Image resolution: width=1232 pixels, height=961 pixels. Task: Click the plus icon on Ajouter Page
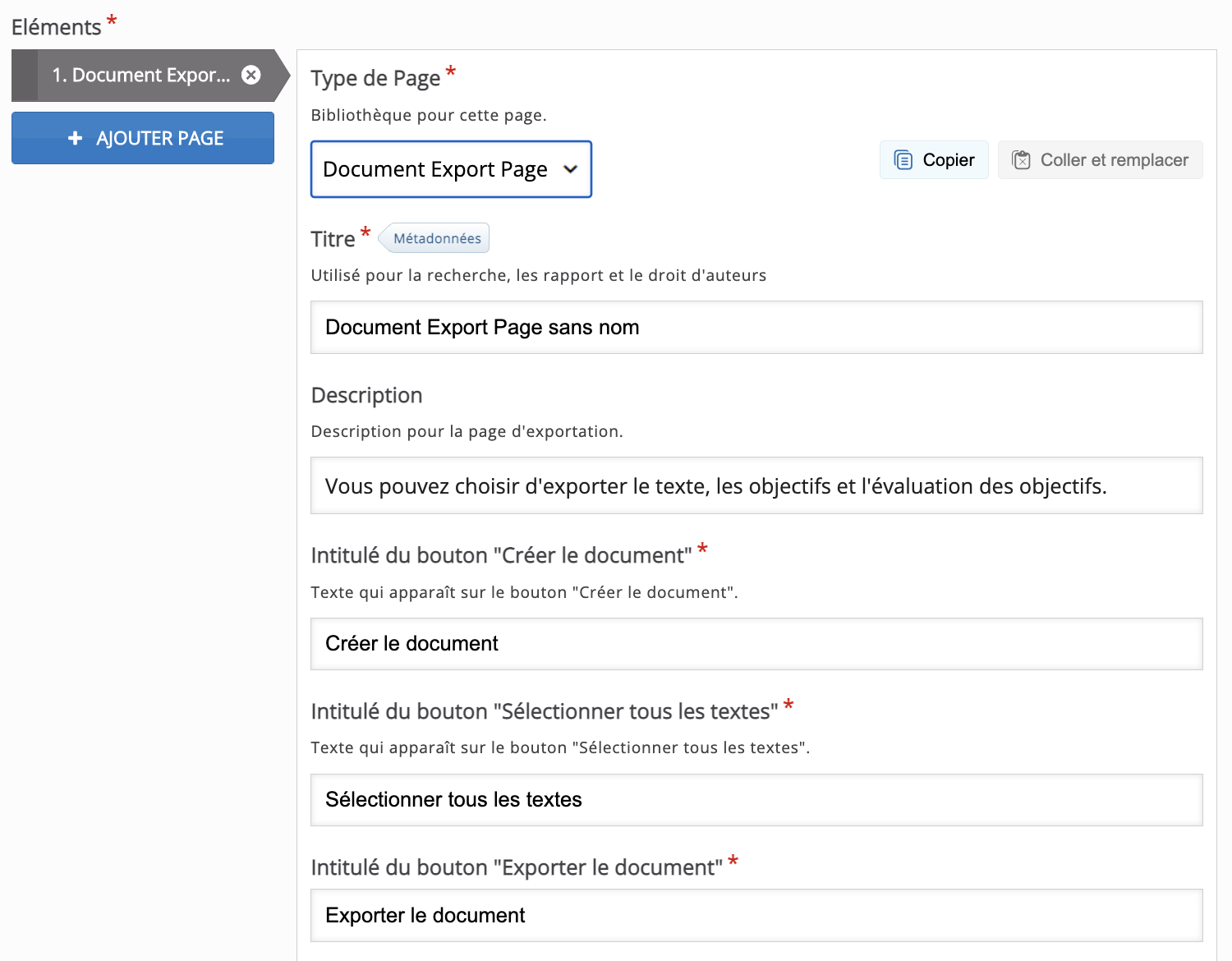(x=75, y=139)
